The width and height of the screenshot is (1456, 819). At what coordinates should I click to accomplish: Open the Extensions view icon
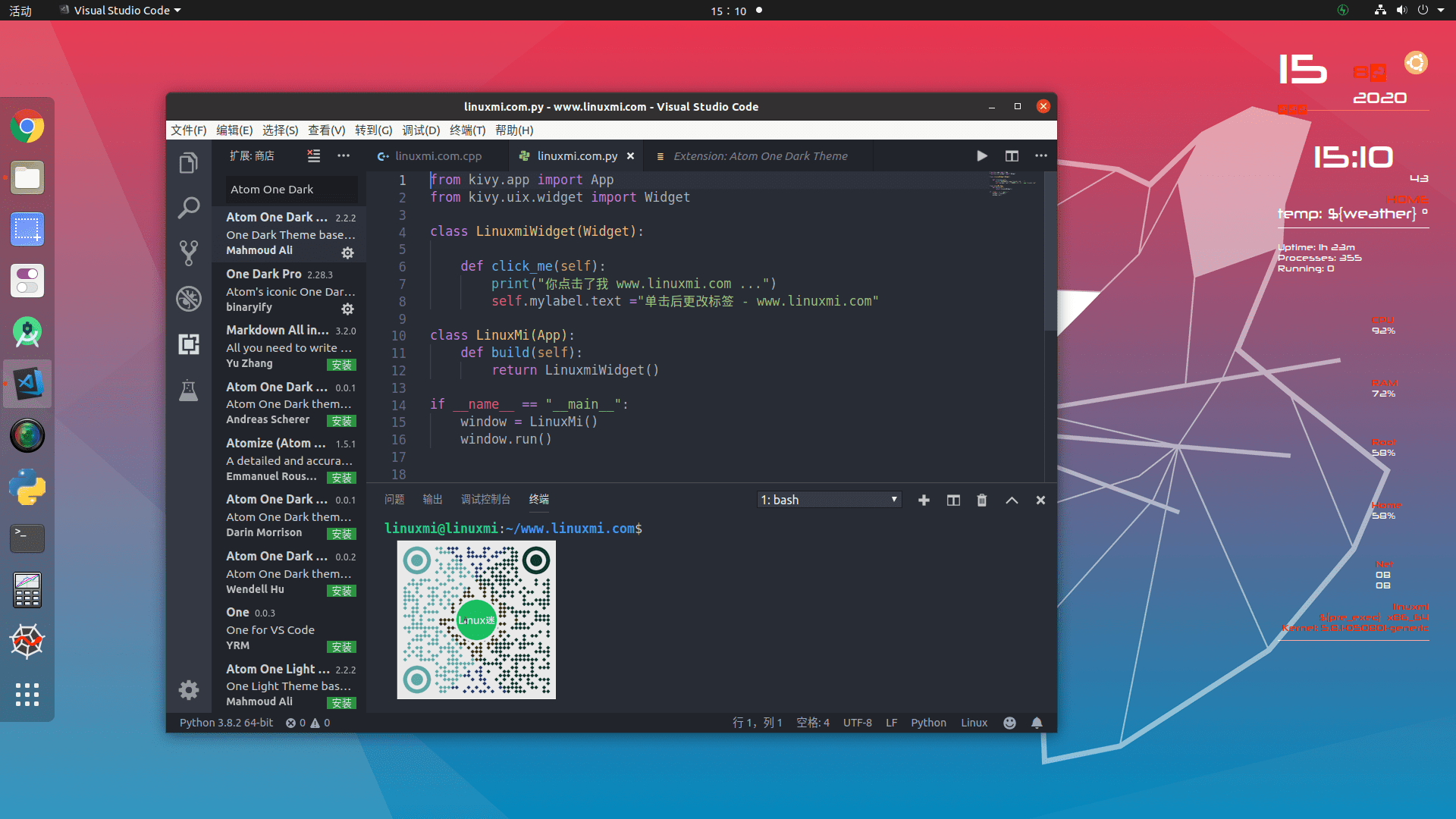click(x=188, y=344)
